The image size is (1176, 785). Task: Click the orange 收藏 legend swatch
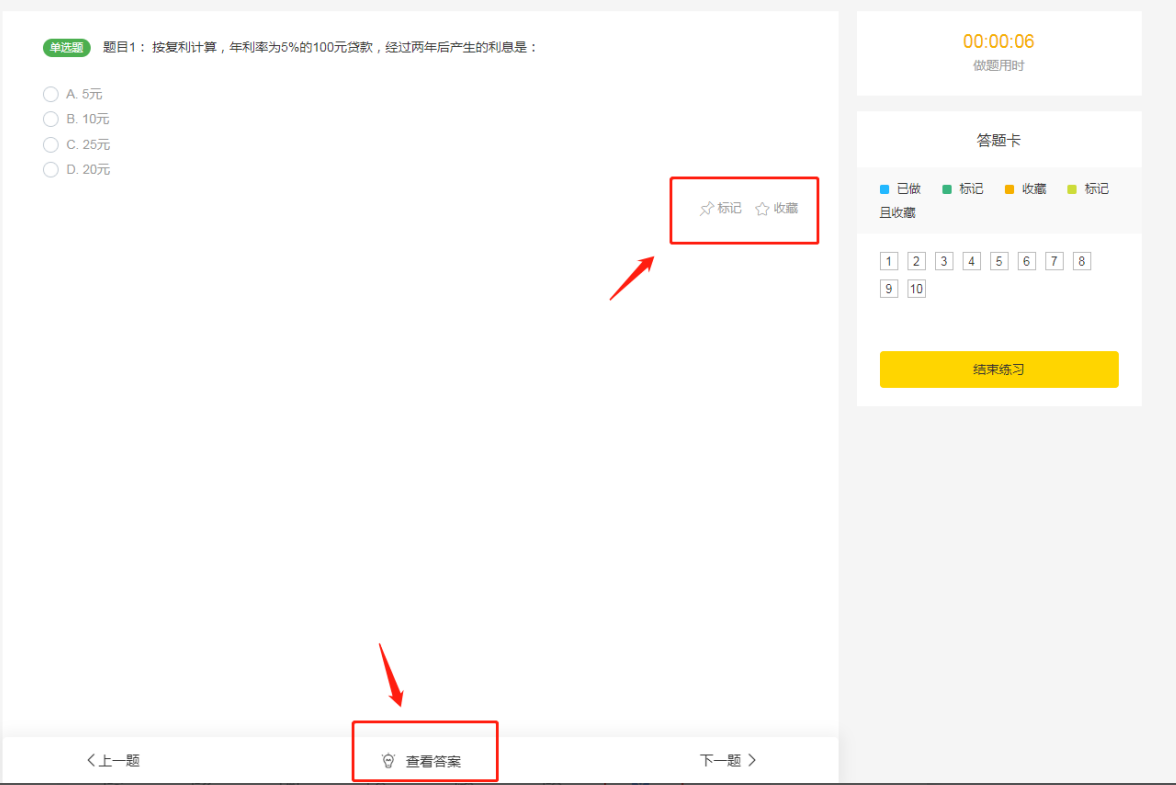(1009, 189)
